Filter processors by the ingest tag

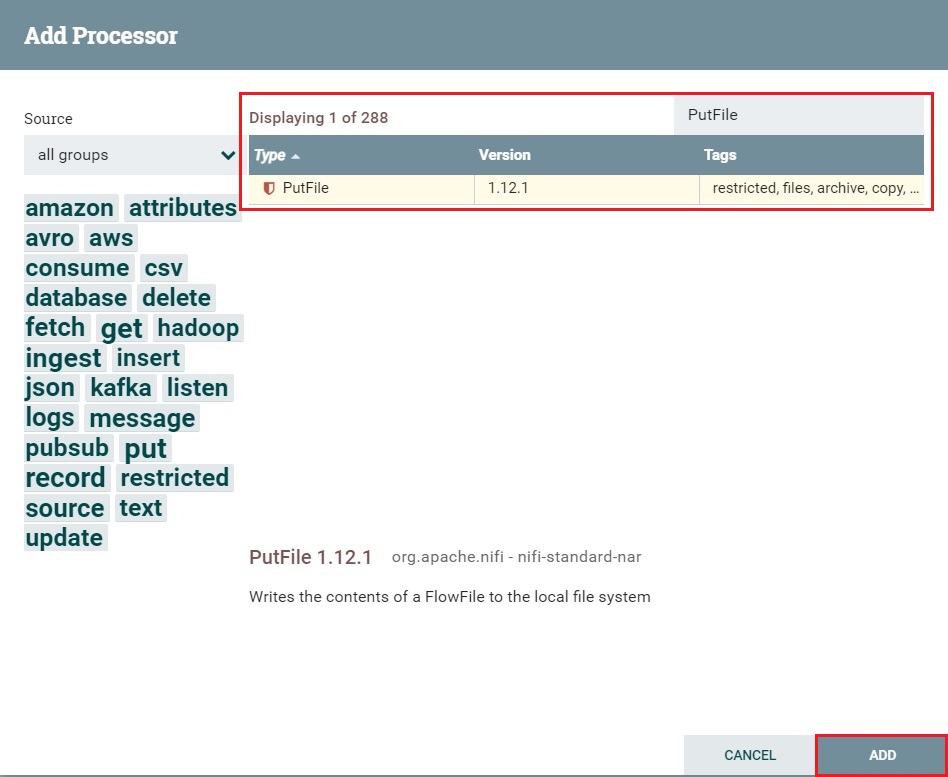[x=63, y=358]
